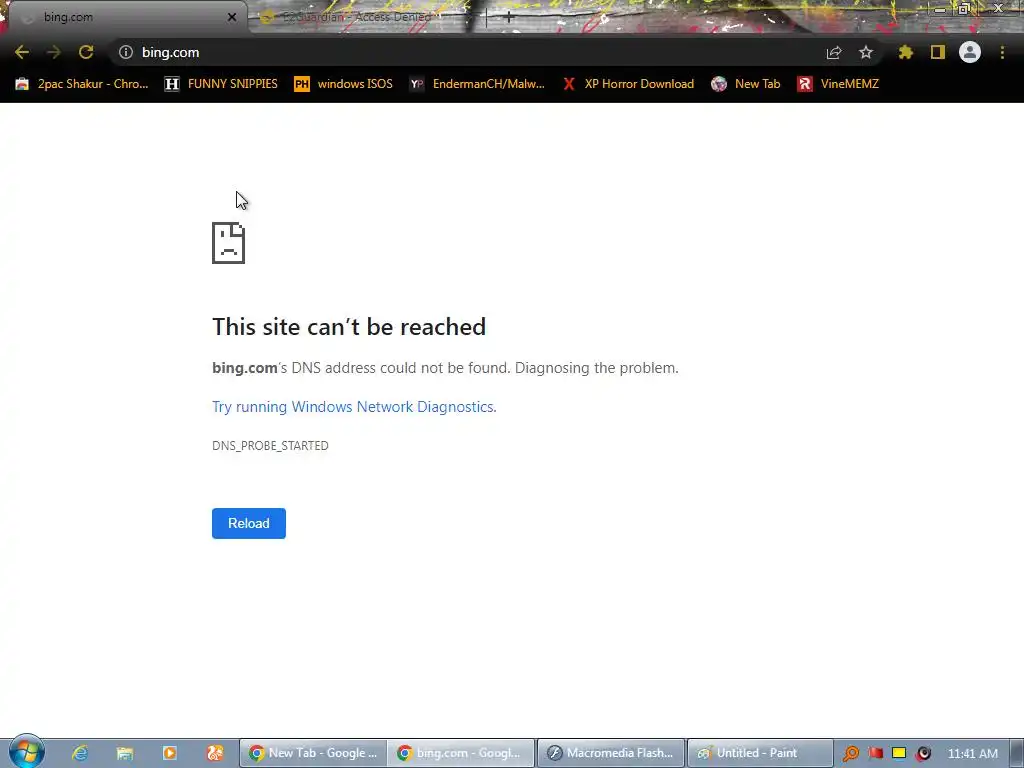The image size is (1024, 768).
Task: Open the windows ISOS bookmark
Action: (x=344, y=84)
